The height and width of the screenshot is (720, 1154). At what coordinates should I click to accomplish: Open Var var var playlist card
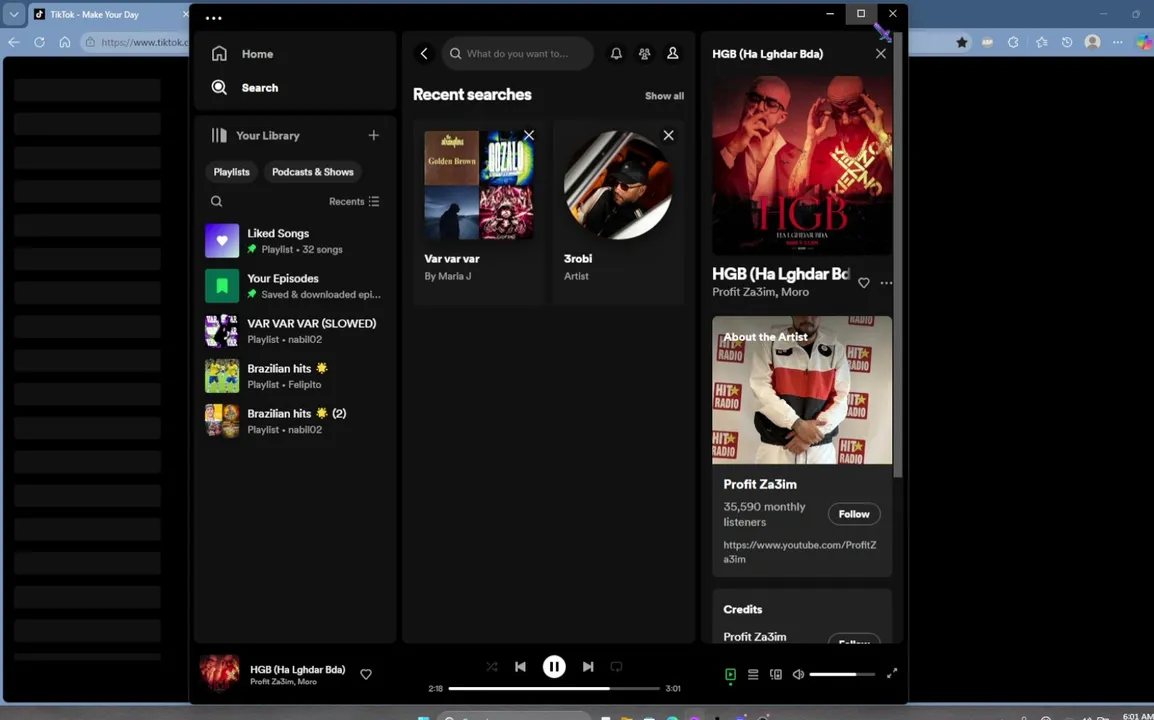[x=478, y=211]
